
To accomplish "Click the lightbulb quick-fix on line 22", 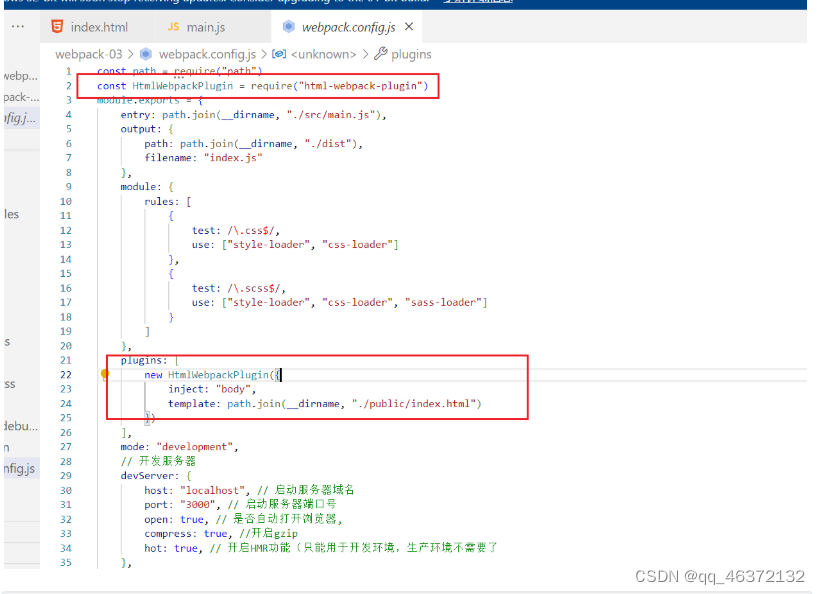I will point(105,374).
